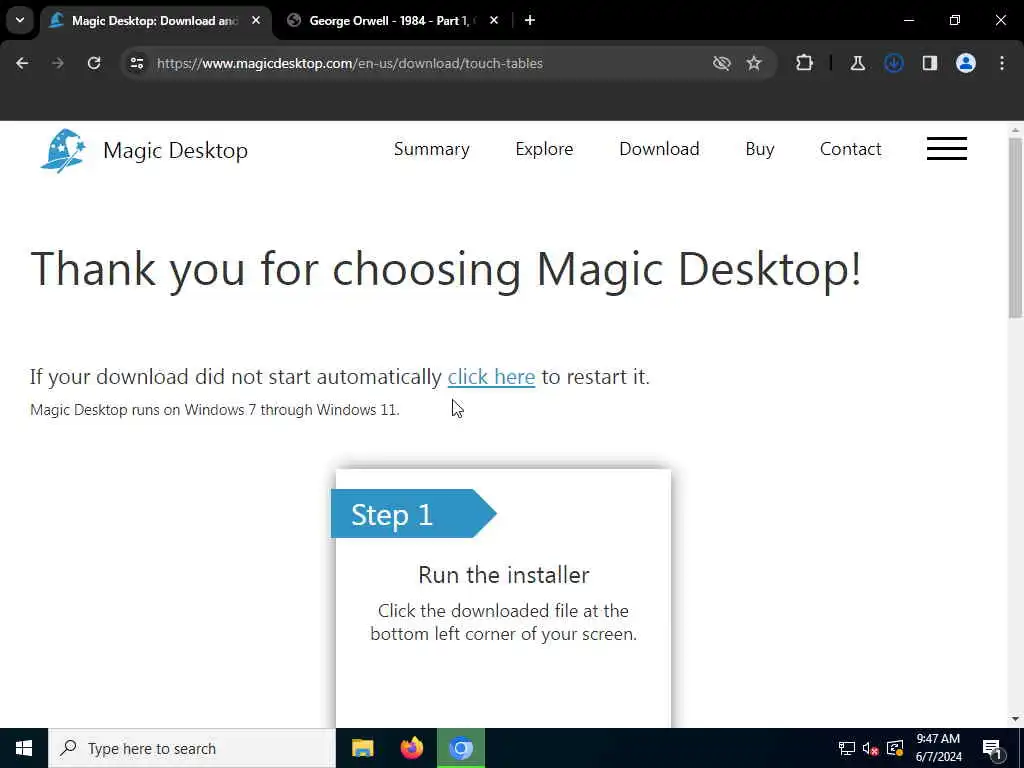Viewport: 1024px width, 768px height.
Task: Click the Chrome taskbar icon
Action: (x=461, y=748)
